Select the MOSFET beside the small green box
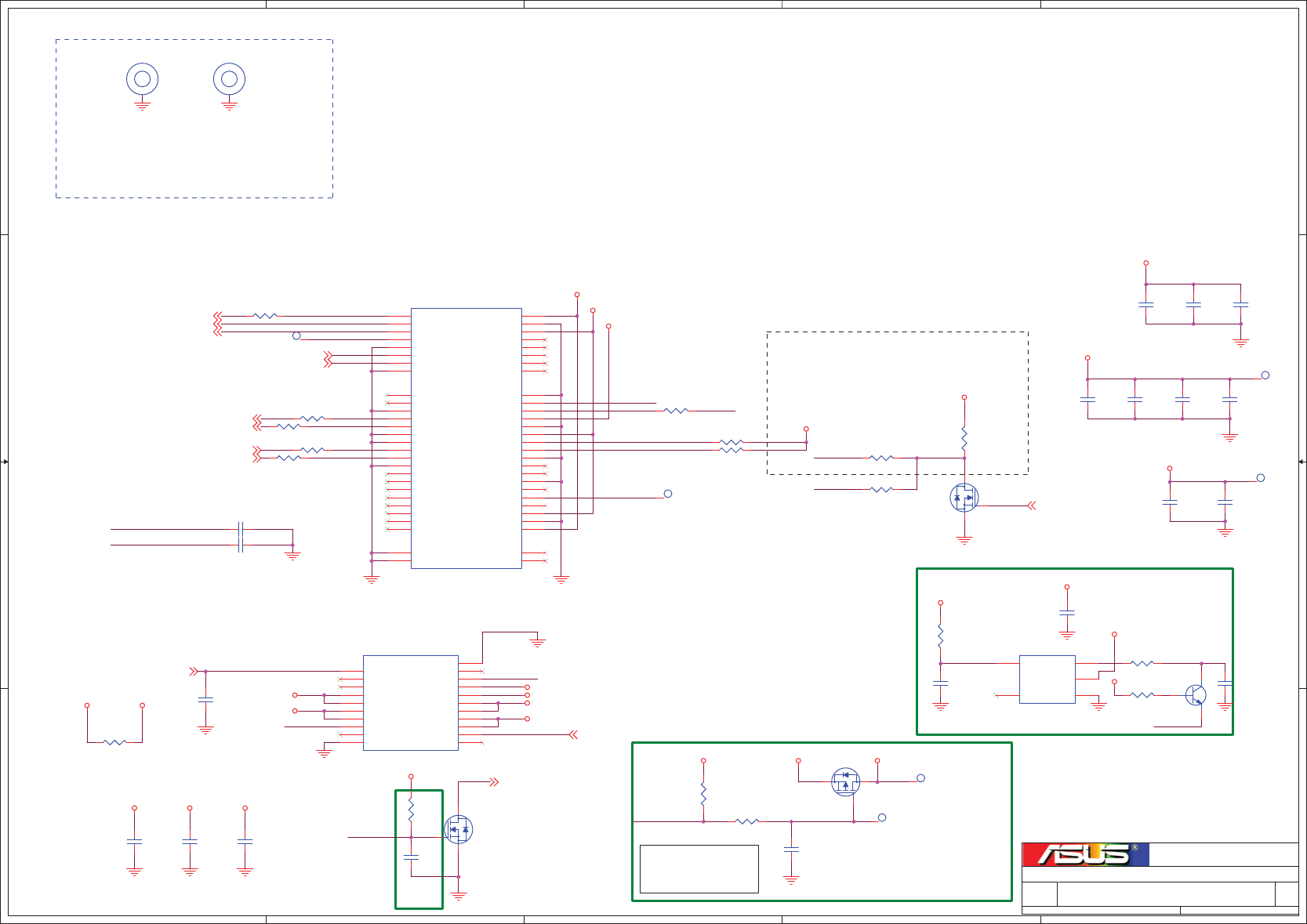This screenshot has width=1307, height=924. (459, 829)
